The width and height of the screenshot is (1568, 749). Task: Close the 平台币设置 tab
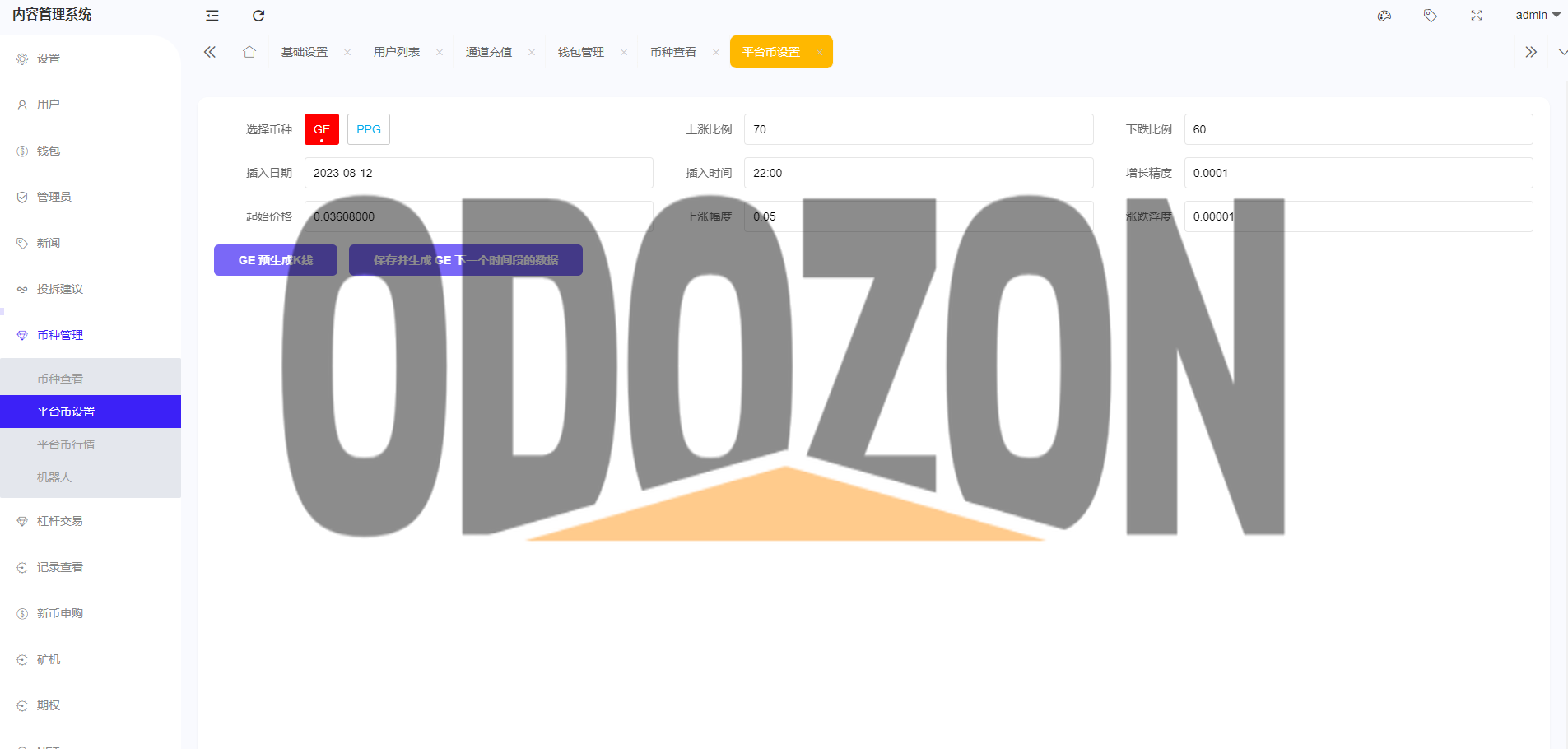point(820,52)
